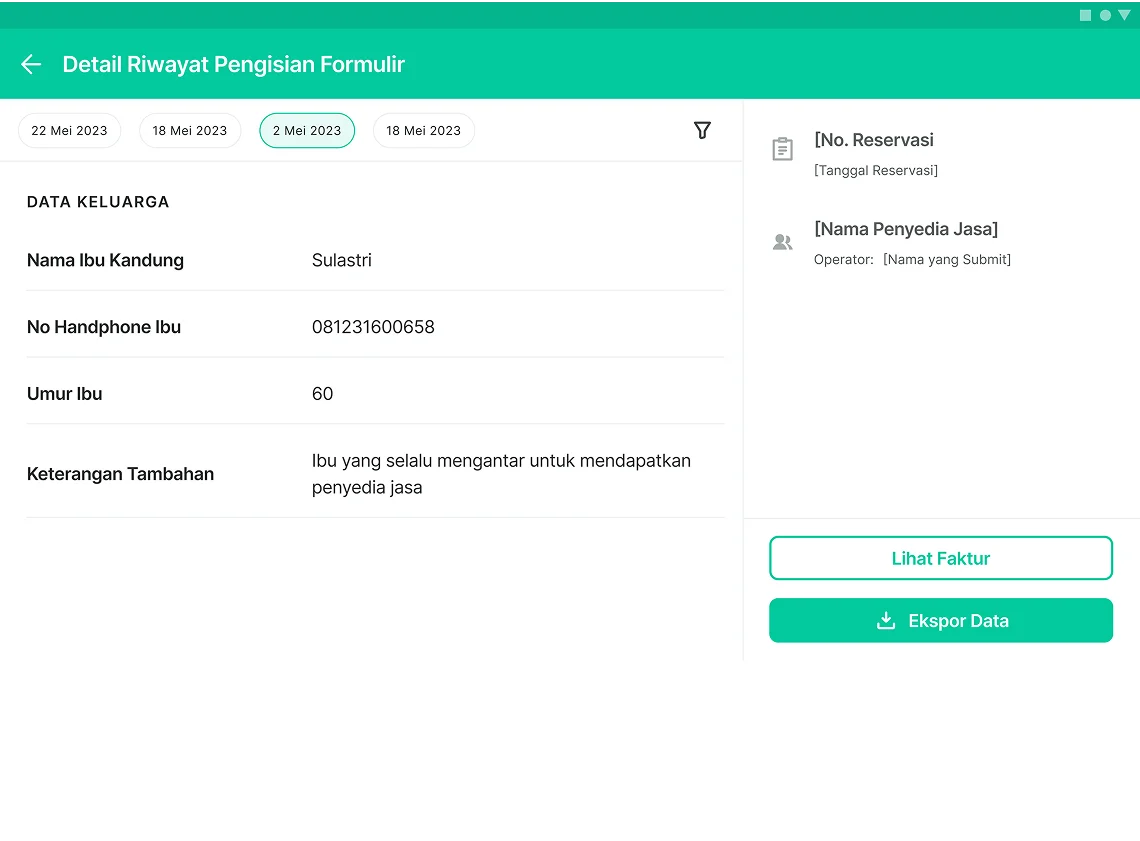Screen dimensions: 1140x841
Task: Click the phone number 081231600658
Action: tap(373, 327)
